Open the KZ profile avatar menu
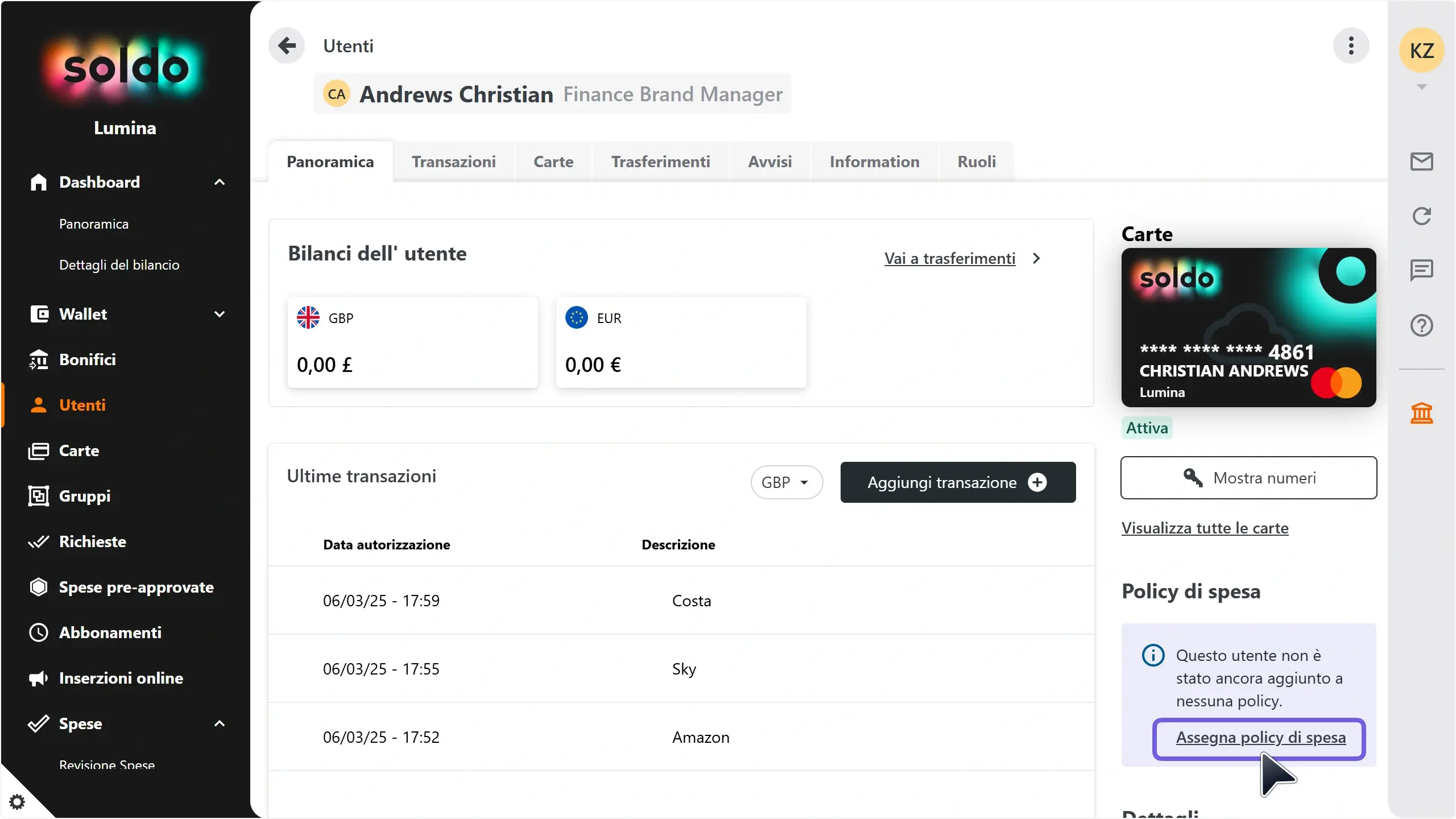Viewport: 1456px width, 819px height. [1421, 51]
